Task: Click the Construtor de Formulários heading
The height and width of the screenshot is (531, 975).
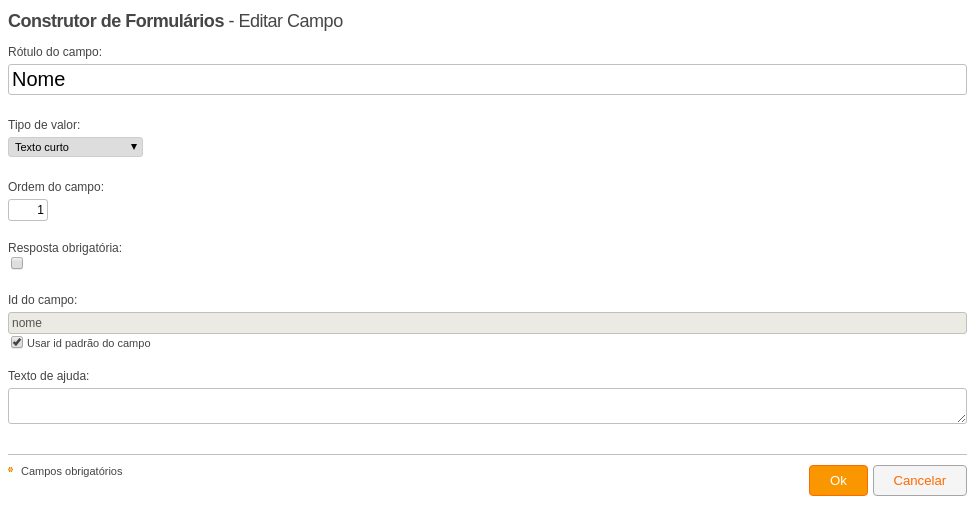Action: 116,21
